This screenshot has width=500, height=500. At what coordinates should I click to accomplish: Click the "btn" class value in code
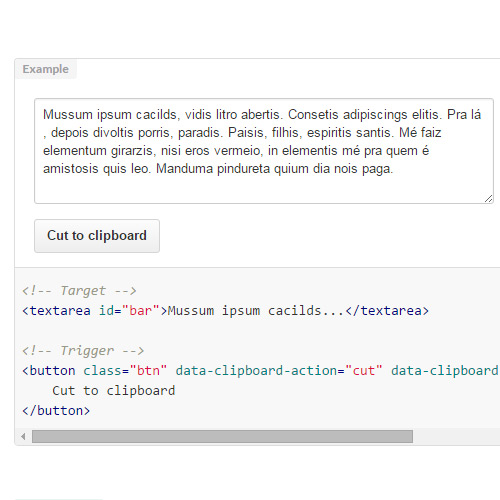click(x=148, y=371)
